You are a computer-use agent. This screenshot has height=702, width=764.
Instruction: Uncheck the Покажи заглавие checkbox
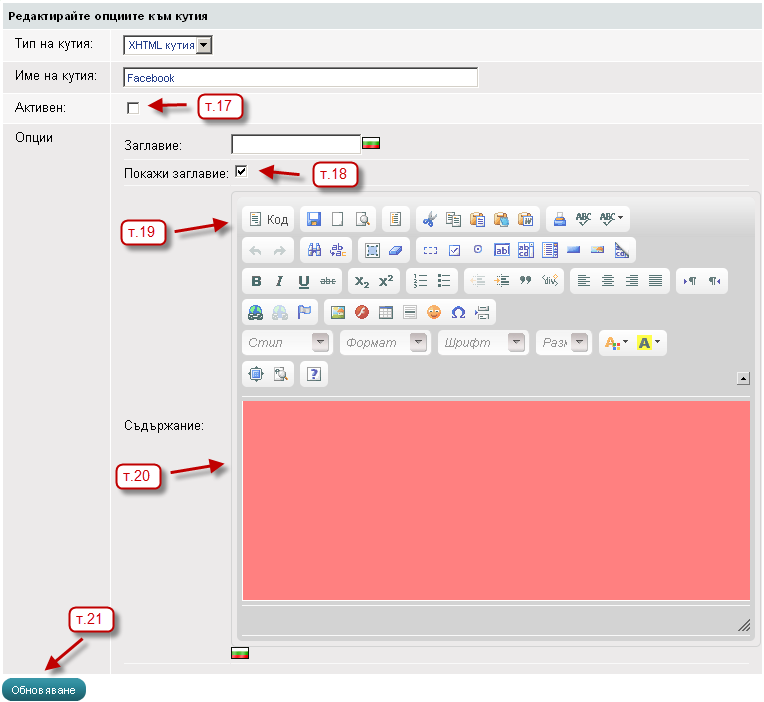(241, 171)
